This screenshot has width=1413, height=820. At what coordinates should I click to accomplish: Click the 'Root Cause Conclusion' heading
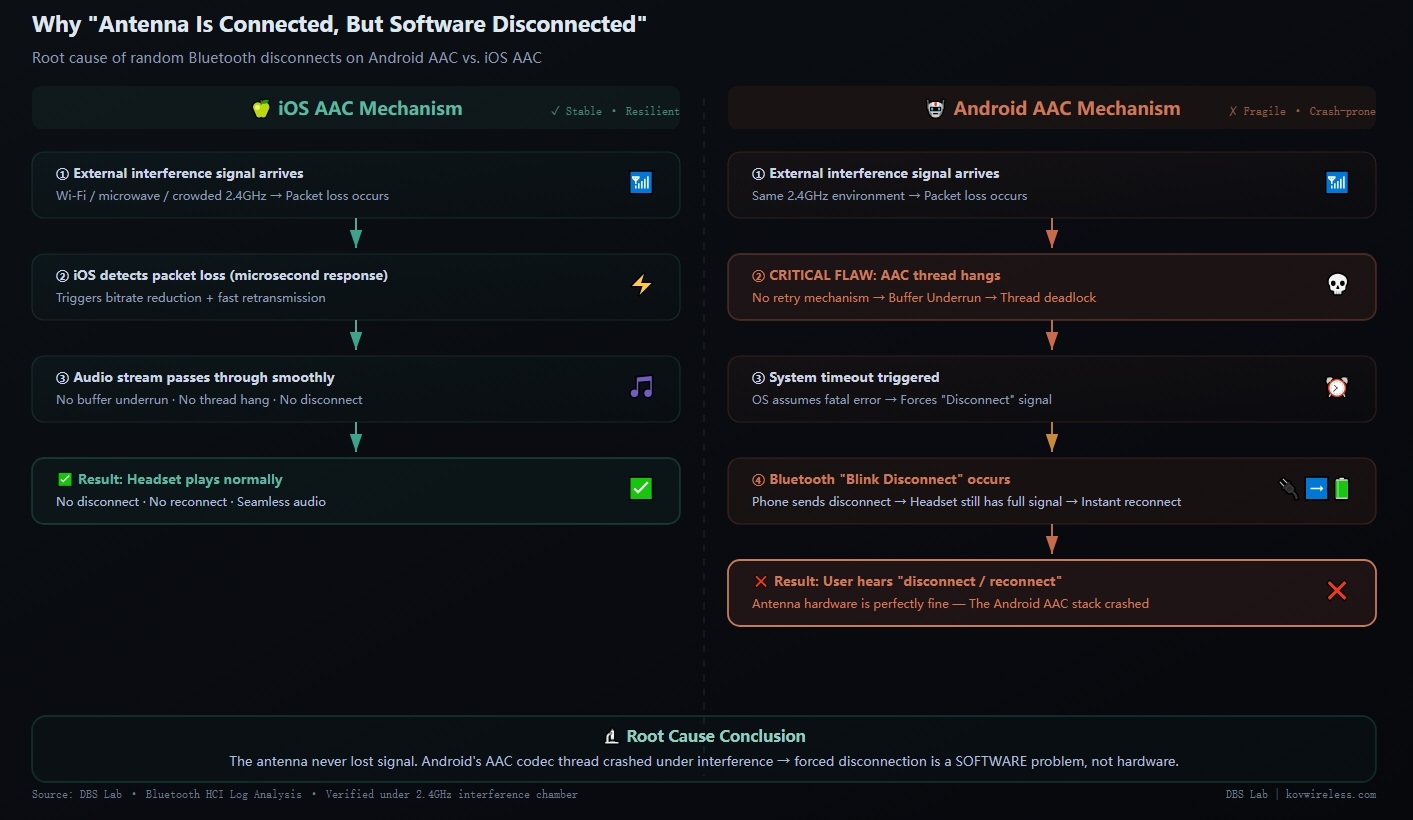click(716, 737)
